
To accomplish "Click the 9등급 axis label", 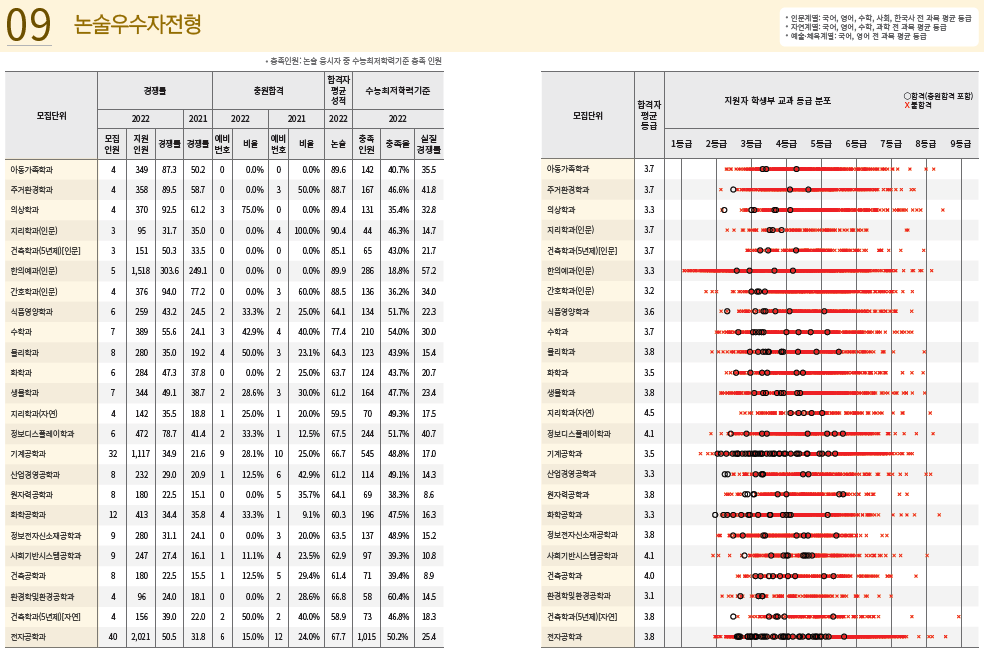I will [960, 144].
